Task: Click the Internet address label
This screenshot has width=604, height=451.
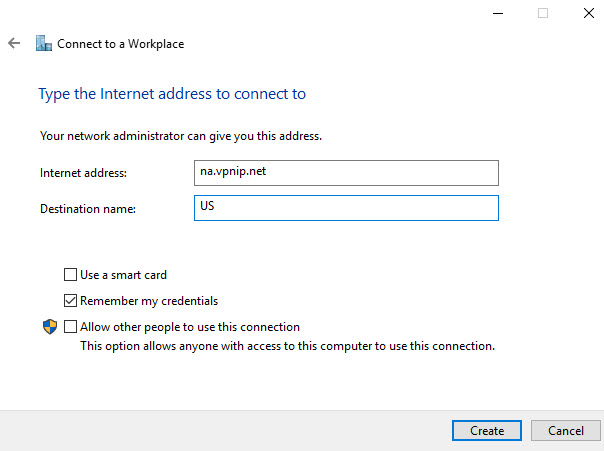Action: pyautogui.click(x=83, y=173)
